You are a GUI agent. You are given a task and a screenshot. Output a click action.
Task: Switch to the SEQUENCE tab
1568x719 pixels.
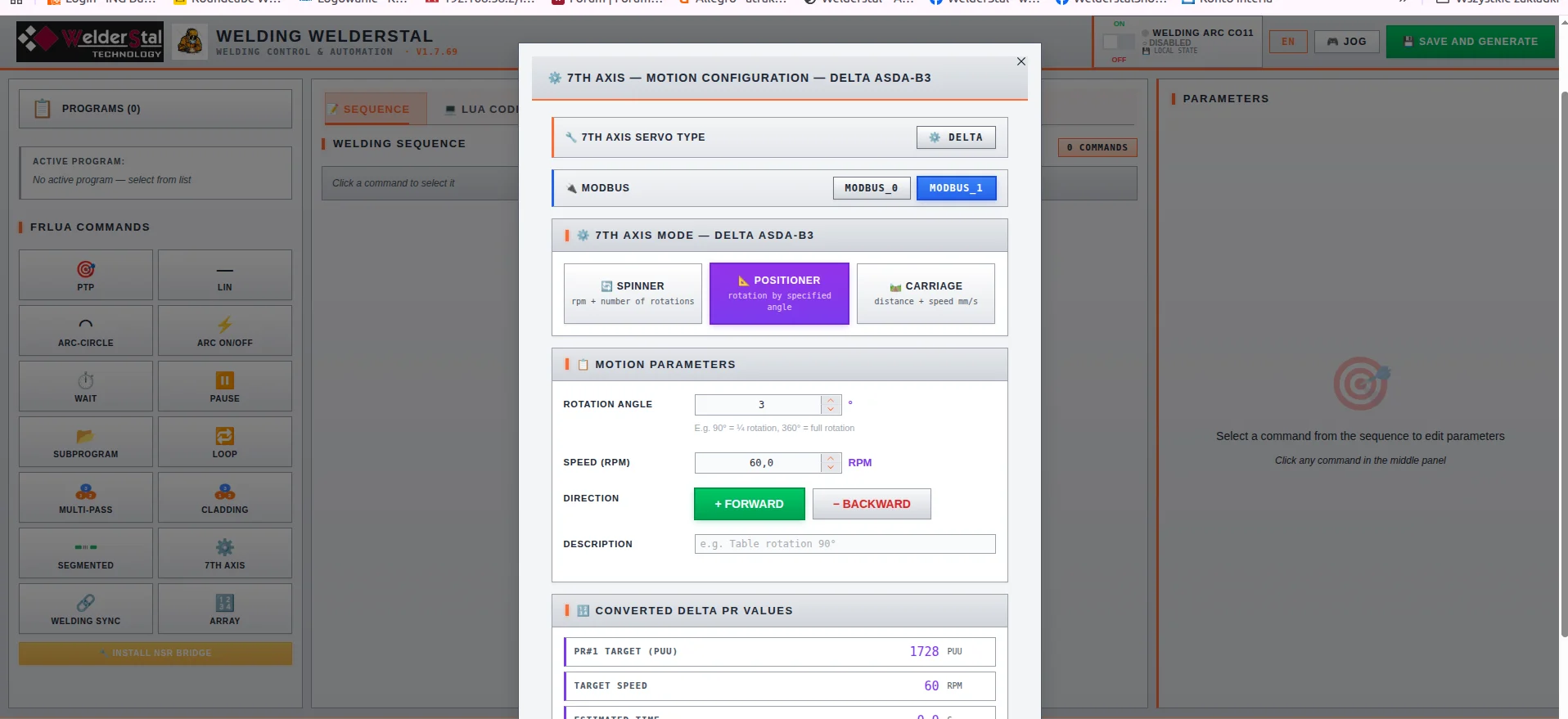[x=376, y=109]
